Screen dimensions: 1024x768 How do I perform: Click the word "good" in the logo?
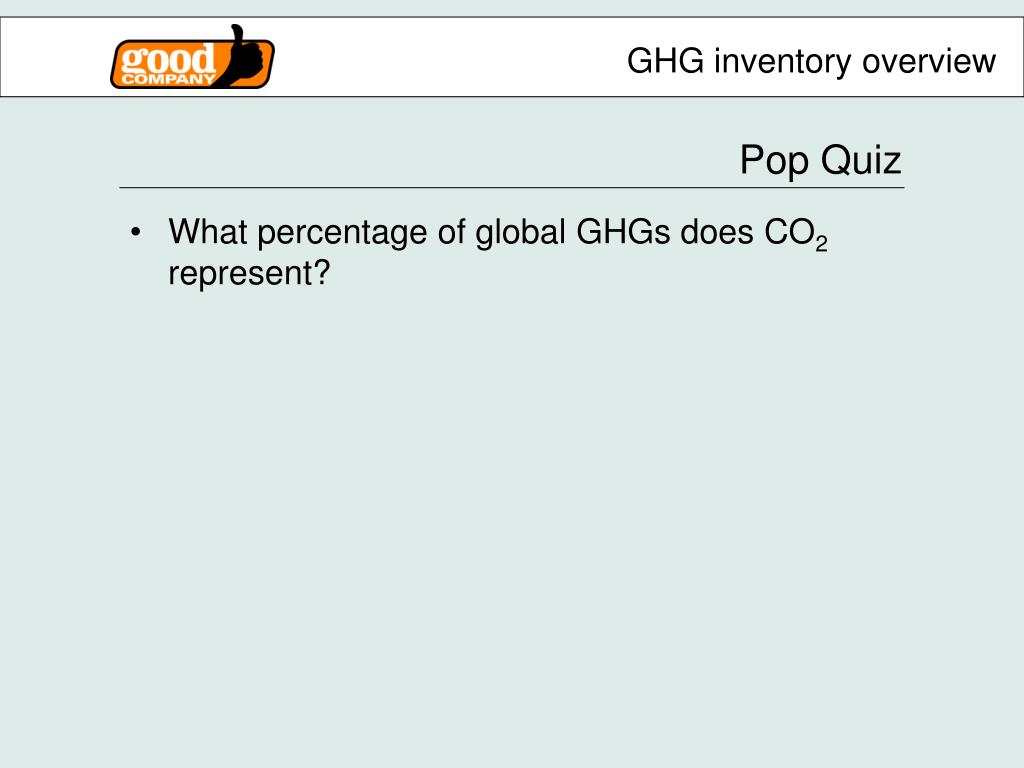pos(168,59)
